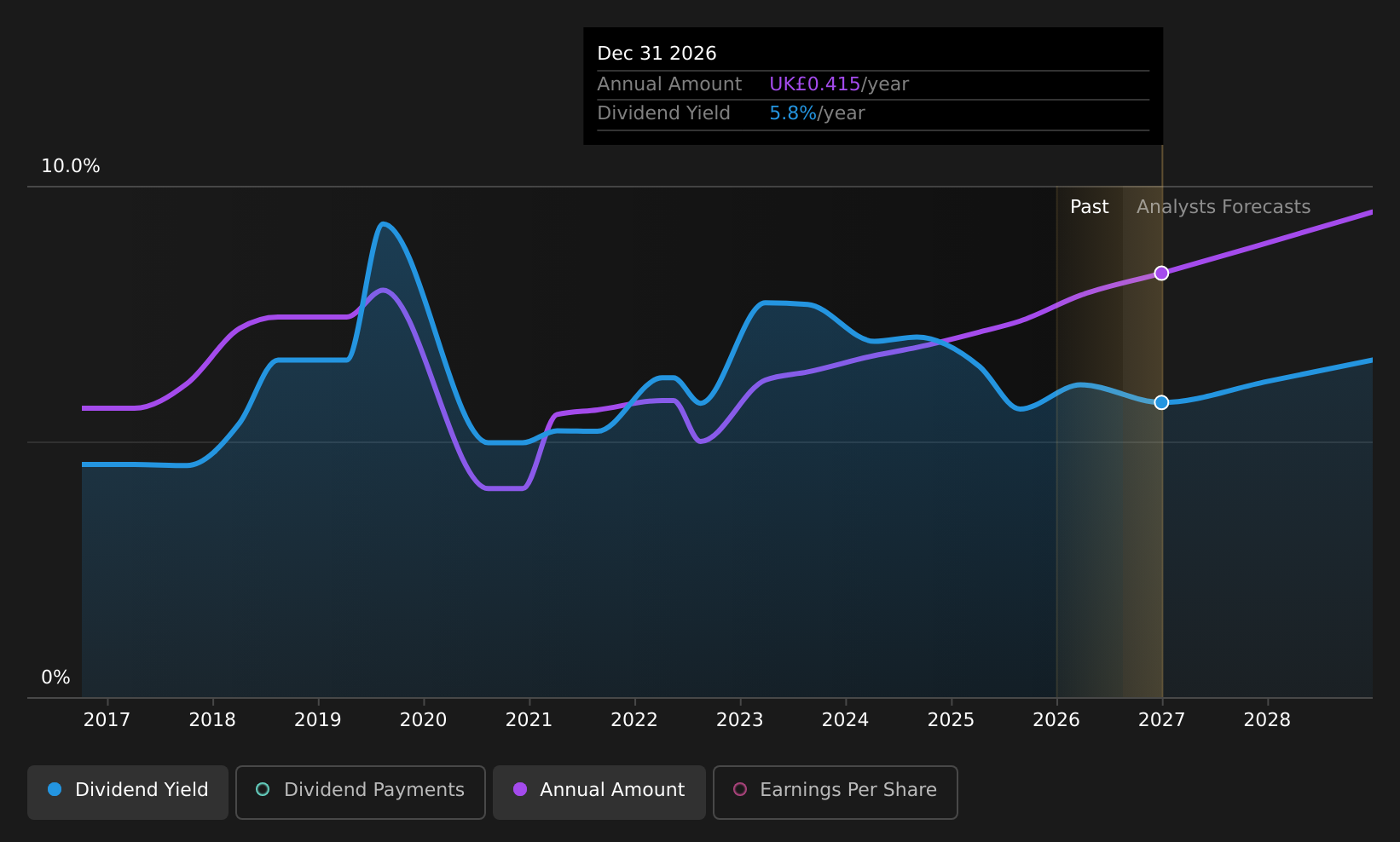Toggle the Dividend Yield series

point(128,792)
